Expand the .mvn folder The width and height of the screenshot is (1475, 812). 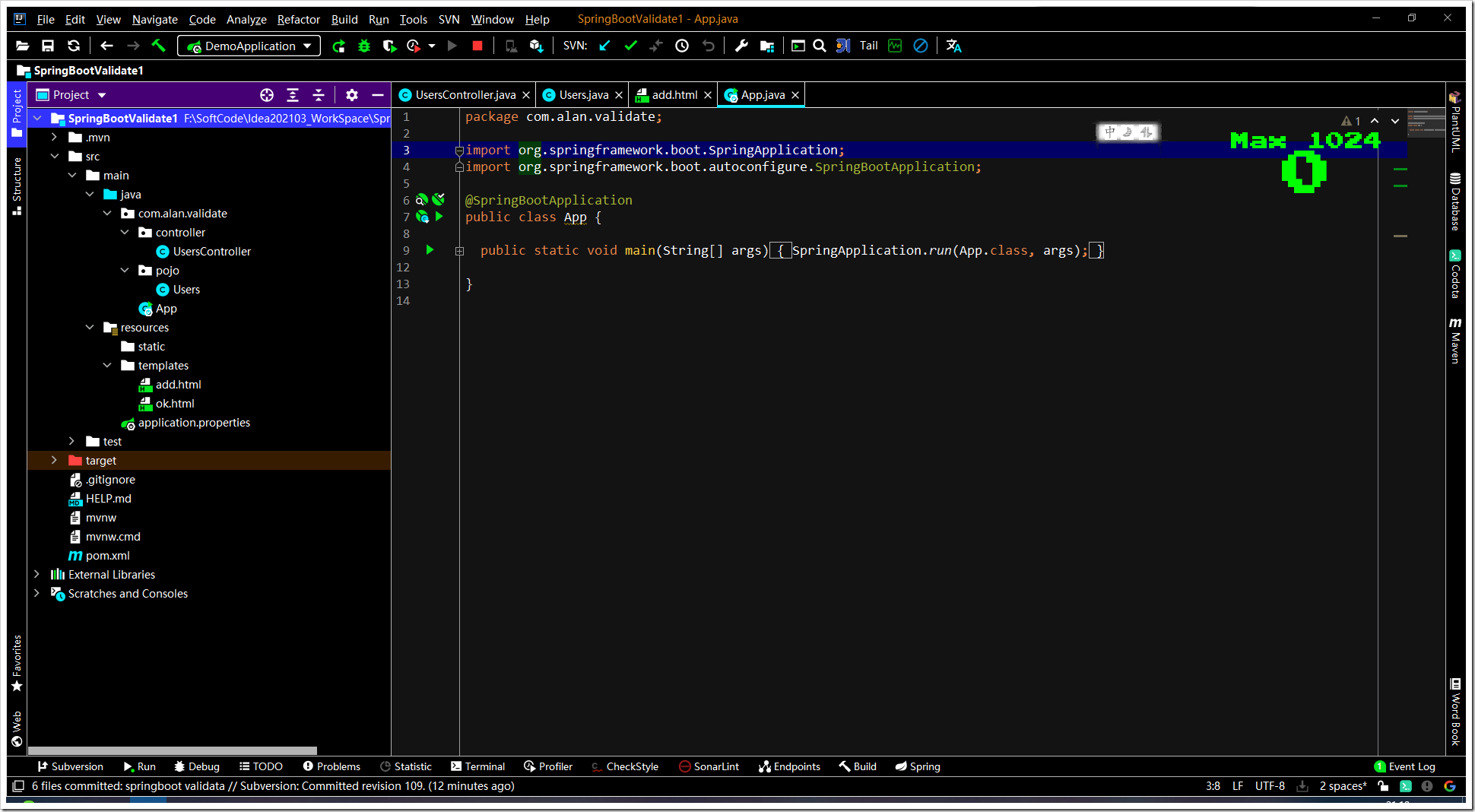pyautogui.click(x=54, y=138)
